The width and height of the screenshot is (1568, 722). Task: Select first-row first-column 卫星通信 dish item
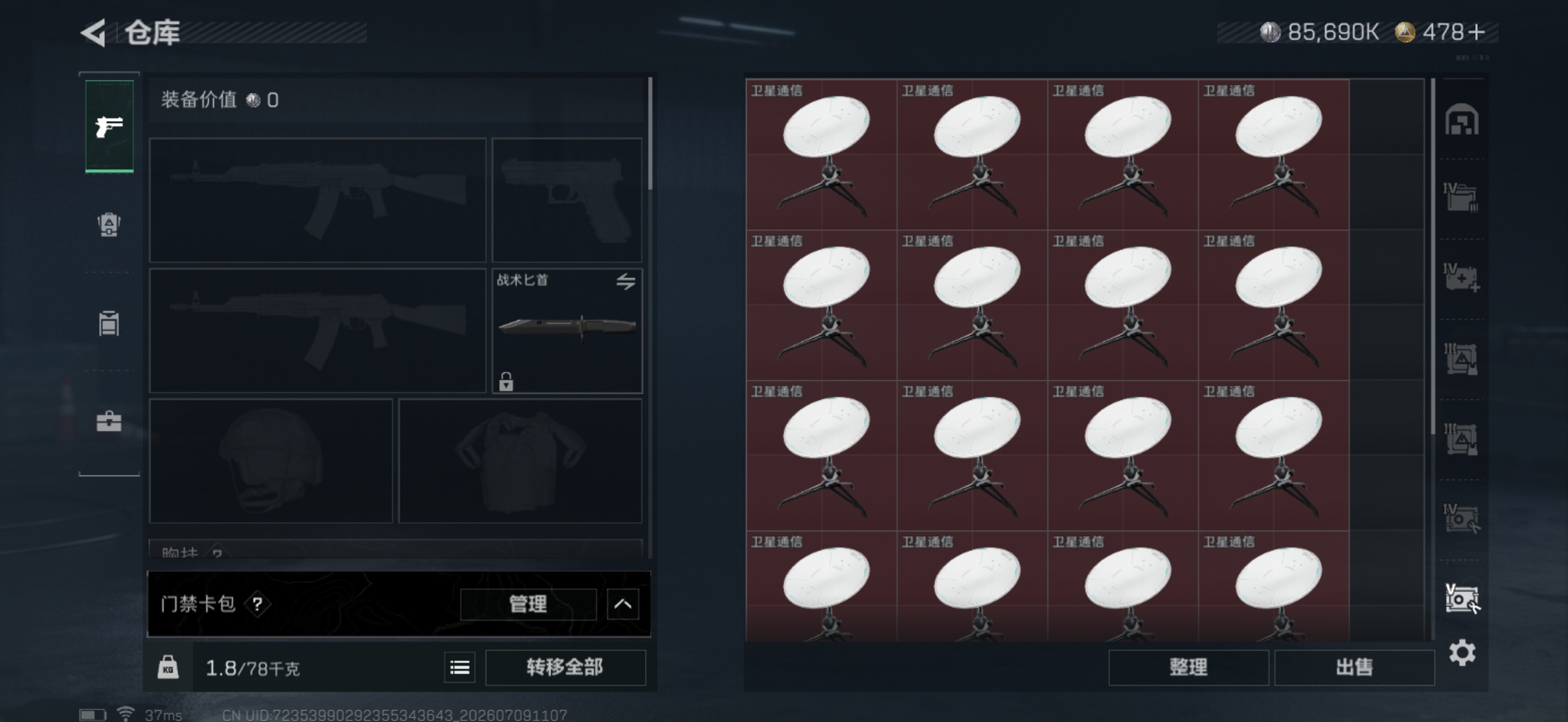tap(821, 154)
